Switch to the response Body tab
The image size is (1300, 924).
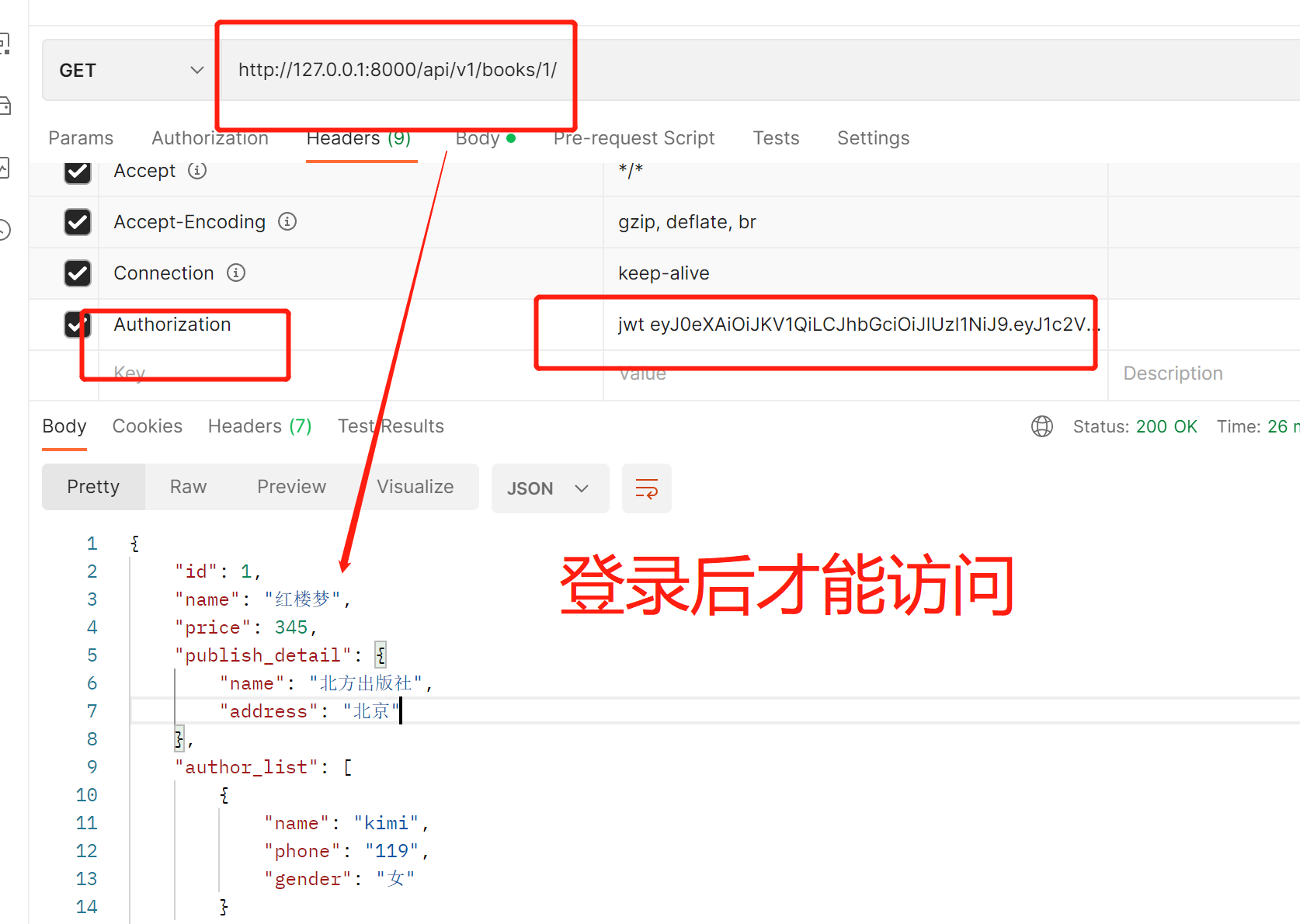pos(64,426)
